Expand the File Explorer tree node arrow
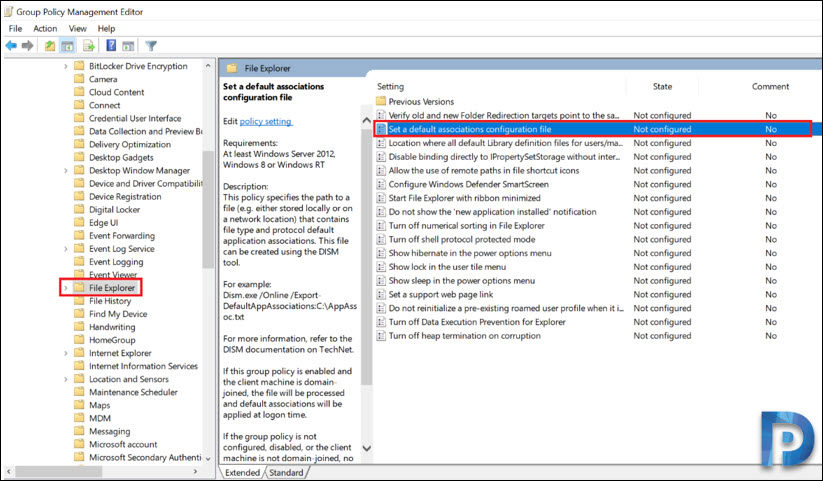823x481 pixels. [x=66, y=288]
